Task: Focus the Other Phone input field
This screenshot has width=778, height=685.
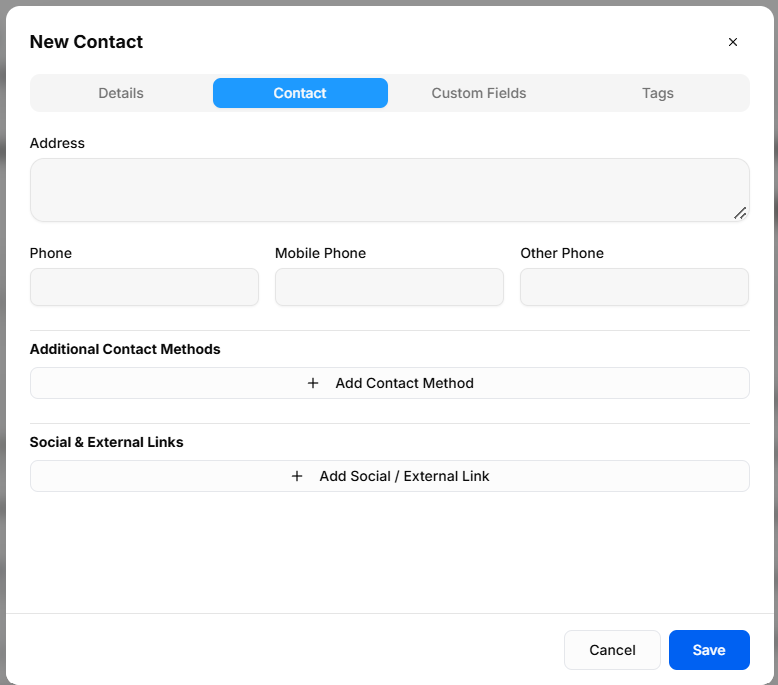Action: [x=634, y=287]
